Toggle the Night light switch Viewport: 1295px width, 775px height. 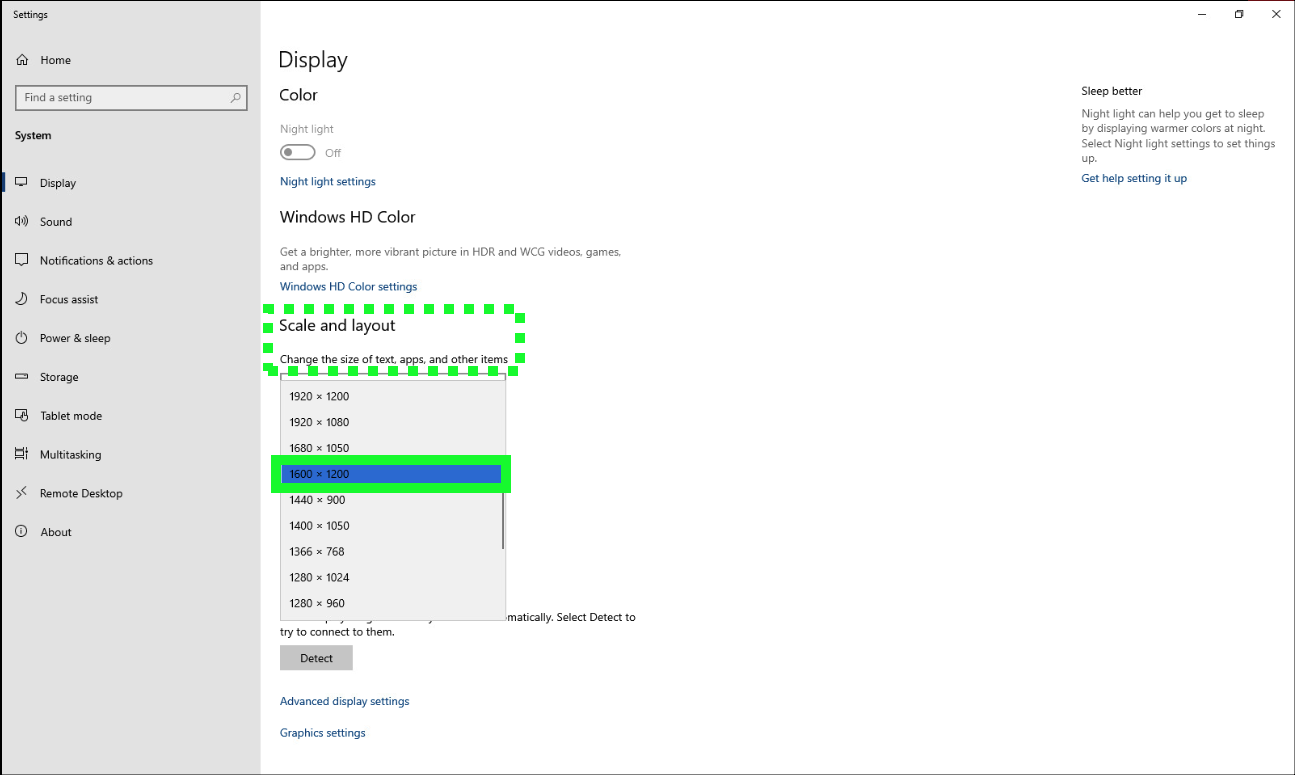coord(298,153)
